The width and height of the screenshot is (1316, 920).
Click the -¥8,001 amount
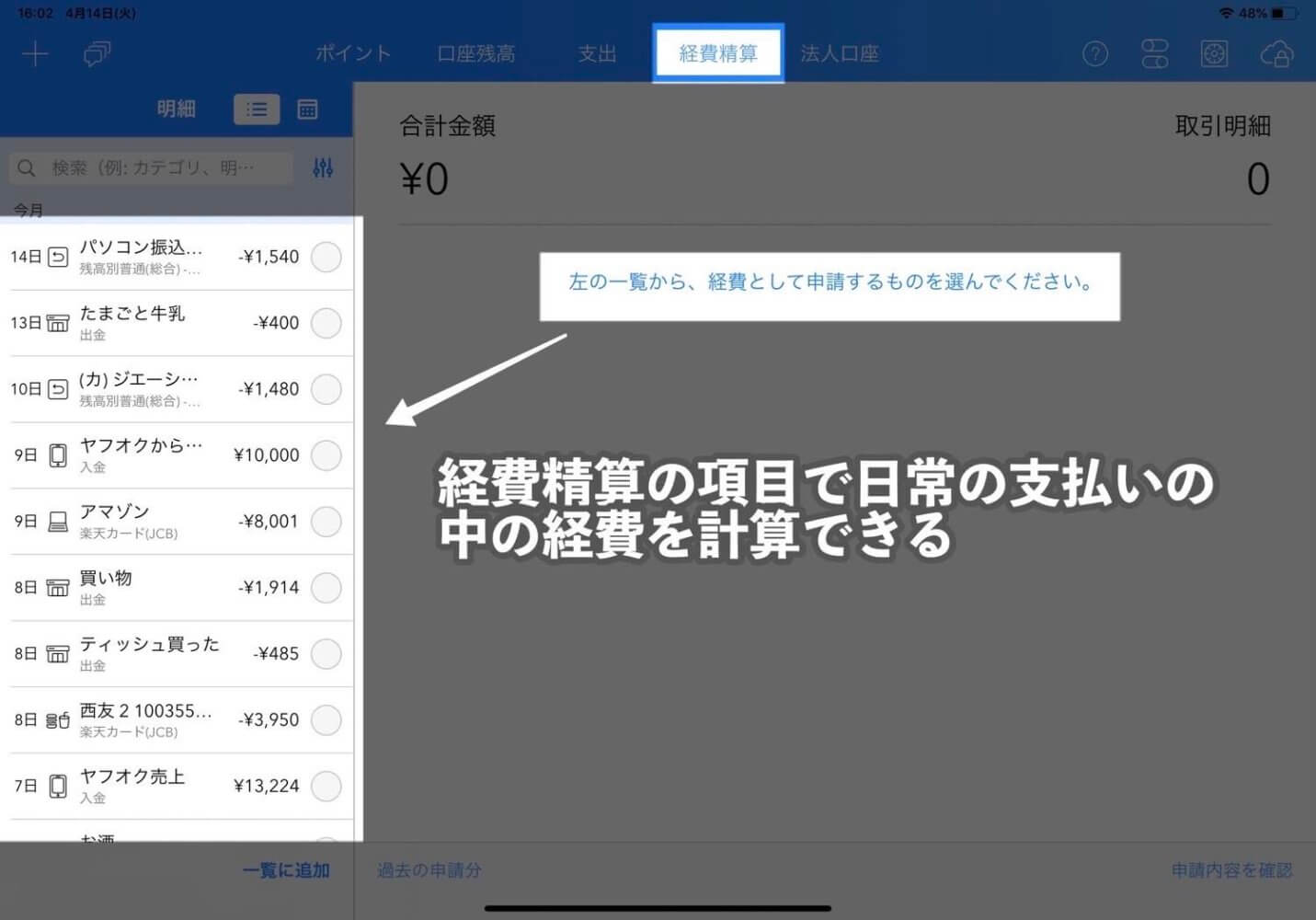pyautogui.click(x=269, y=521)
